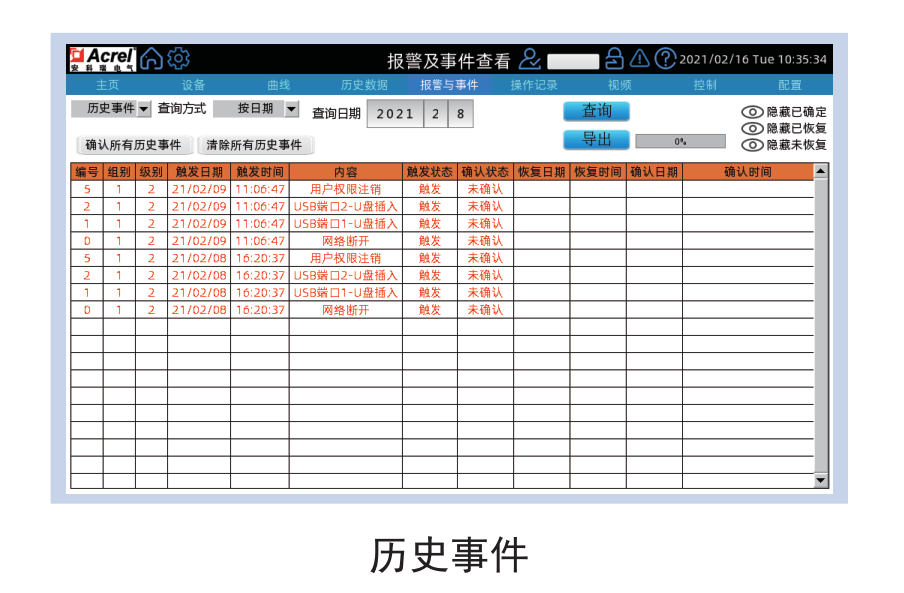
Task: Click the user account icon
Action: point(530,60)
